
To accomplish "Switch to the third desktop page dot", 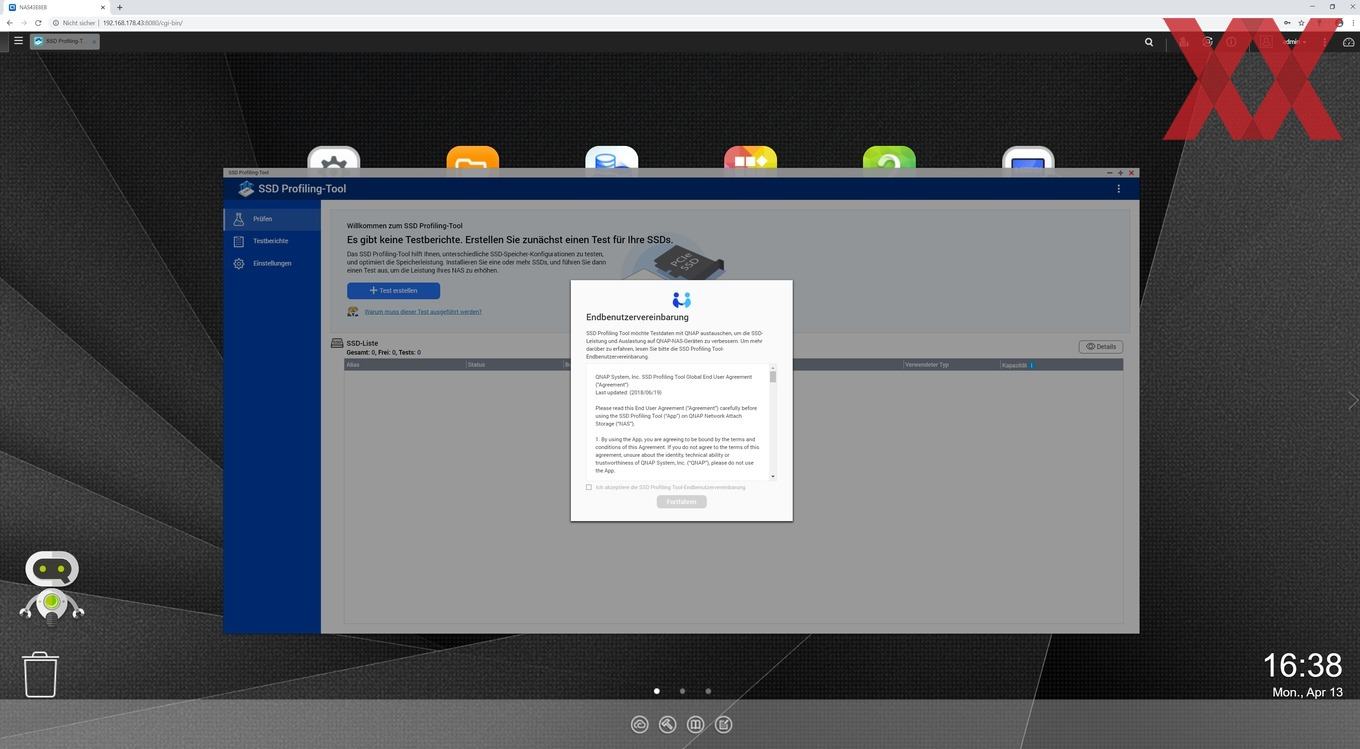I will 708,691.
